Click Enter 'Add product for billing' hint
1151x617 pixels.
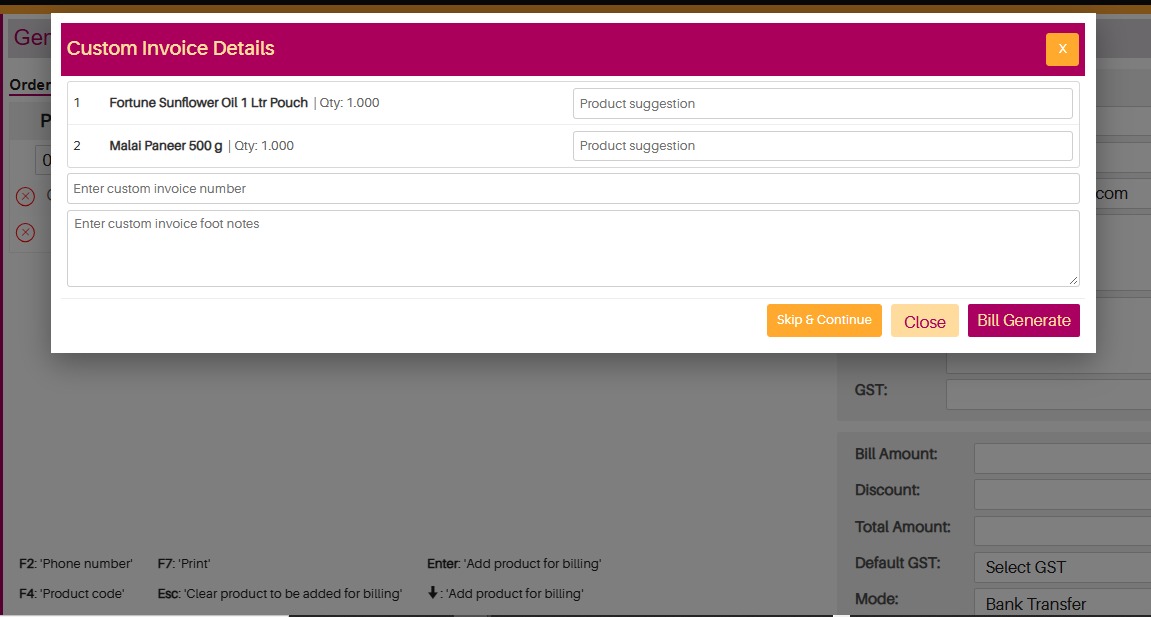click(x=514, y=564)
